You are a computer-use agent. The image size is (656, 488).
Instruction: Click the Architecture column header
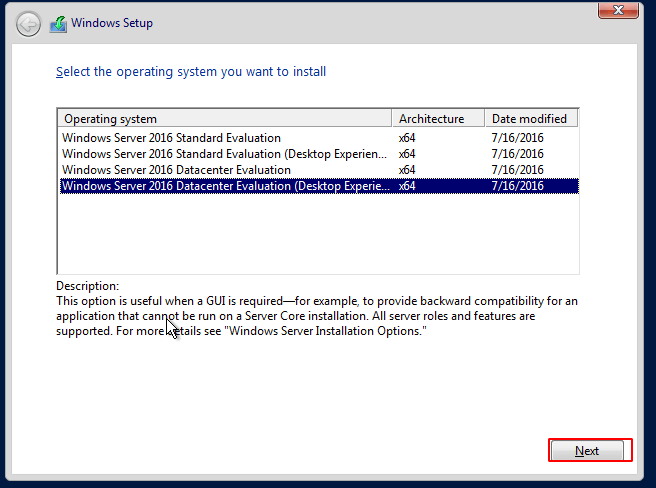point(438,119)
